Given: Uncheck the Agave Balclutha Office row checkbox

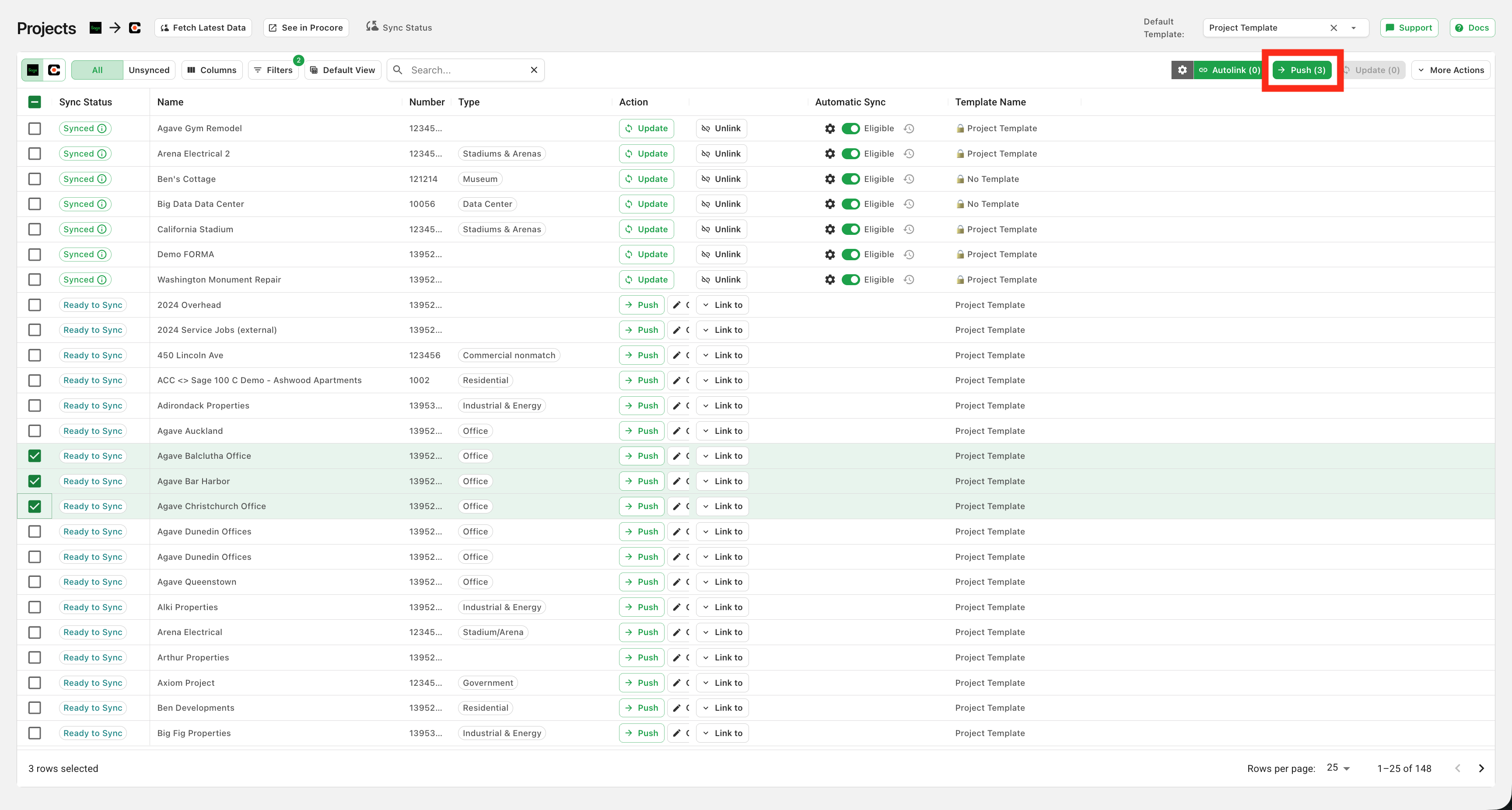Looking at the screenshot, I should coord(35,456).
